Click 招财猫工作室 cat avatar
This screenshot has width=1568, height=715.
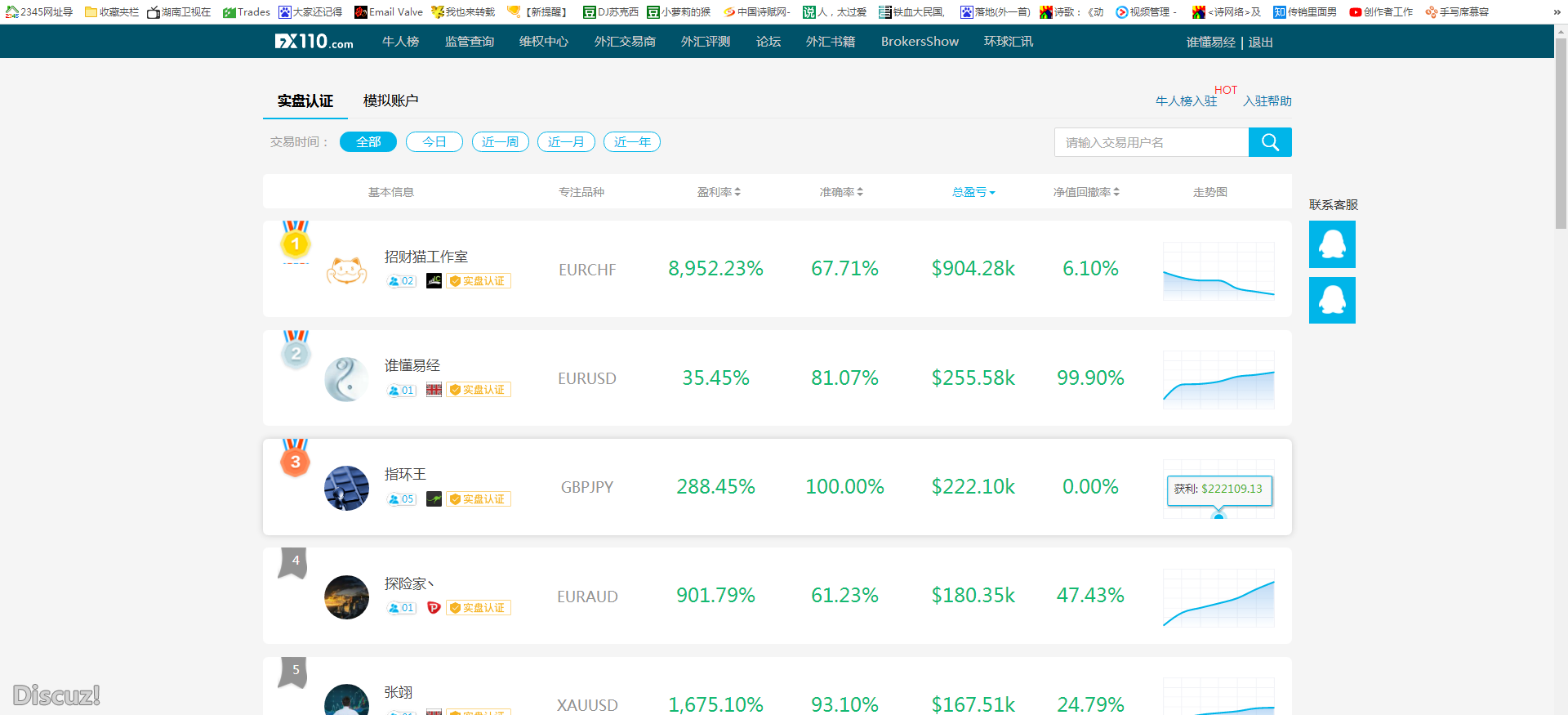pyautogui.click(x=347, y=269)
